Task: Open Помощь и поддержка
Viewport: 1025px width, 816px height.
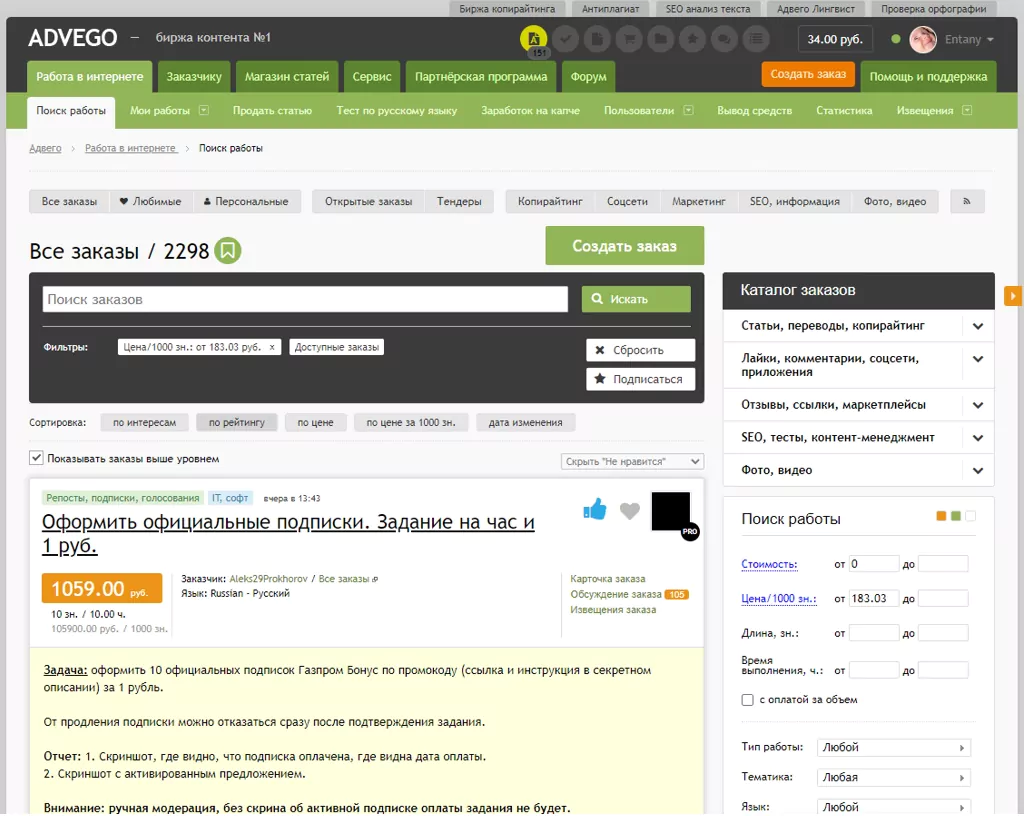Action: point(928,76)
